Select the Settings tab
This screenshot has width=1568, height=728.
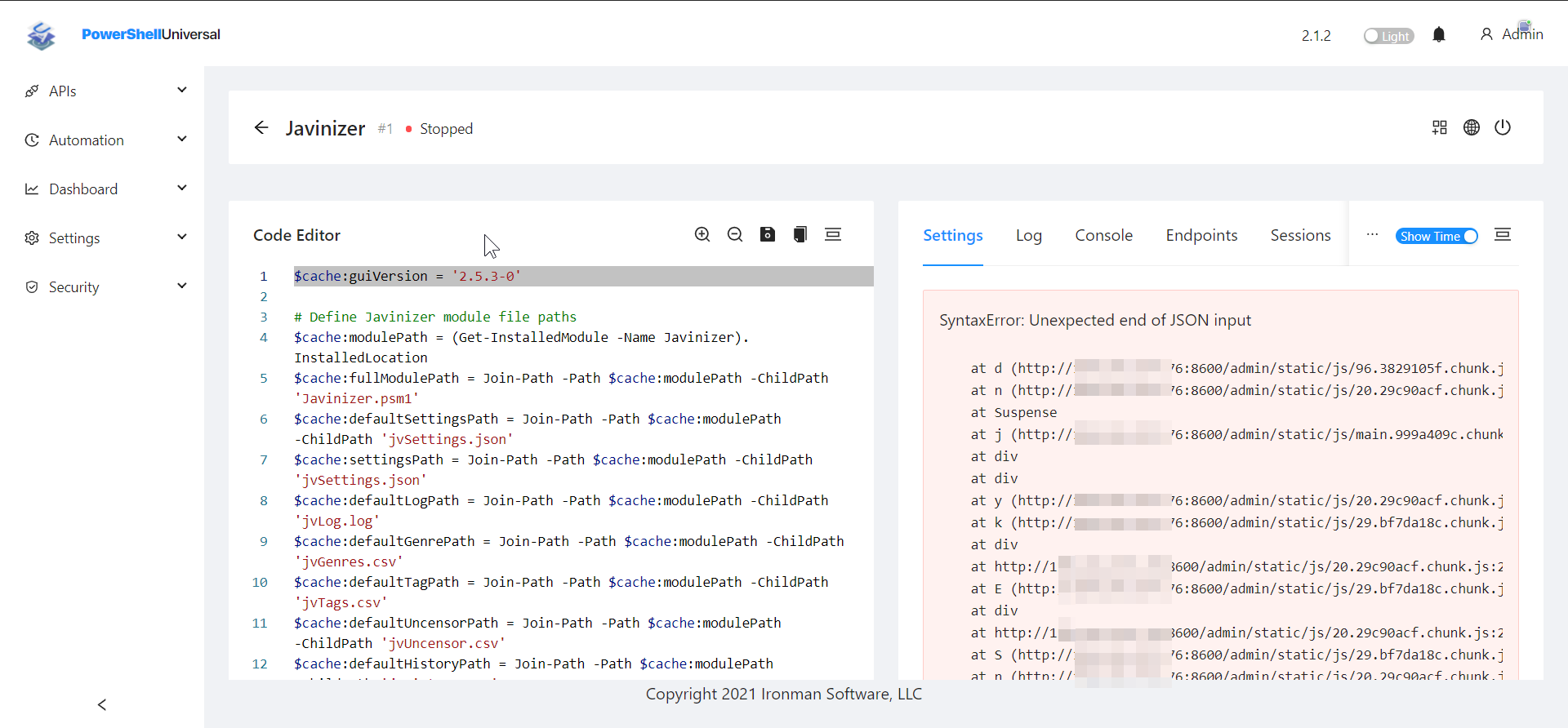point(953,235)
